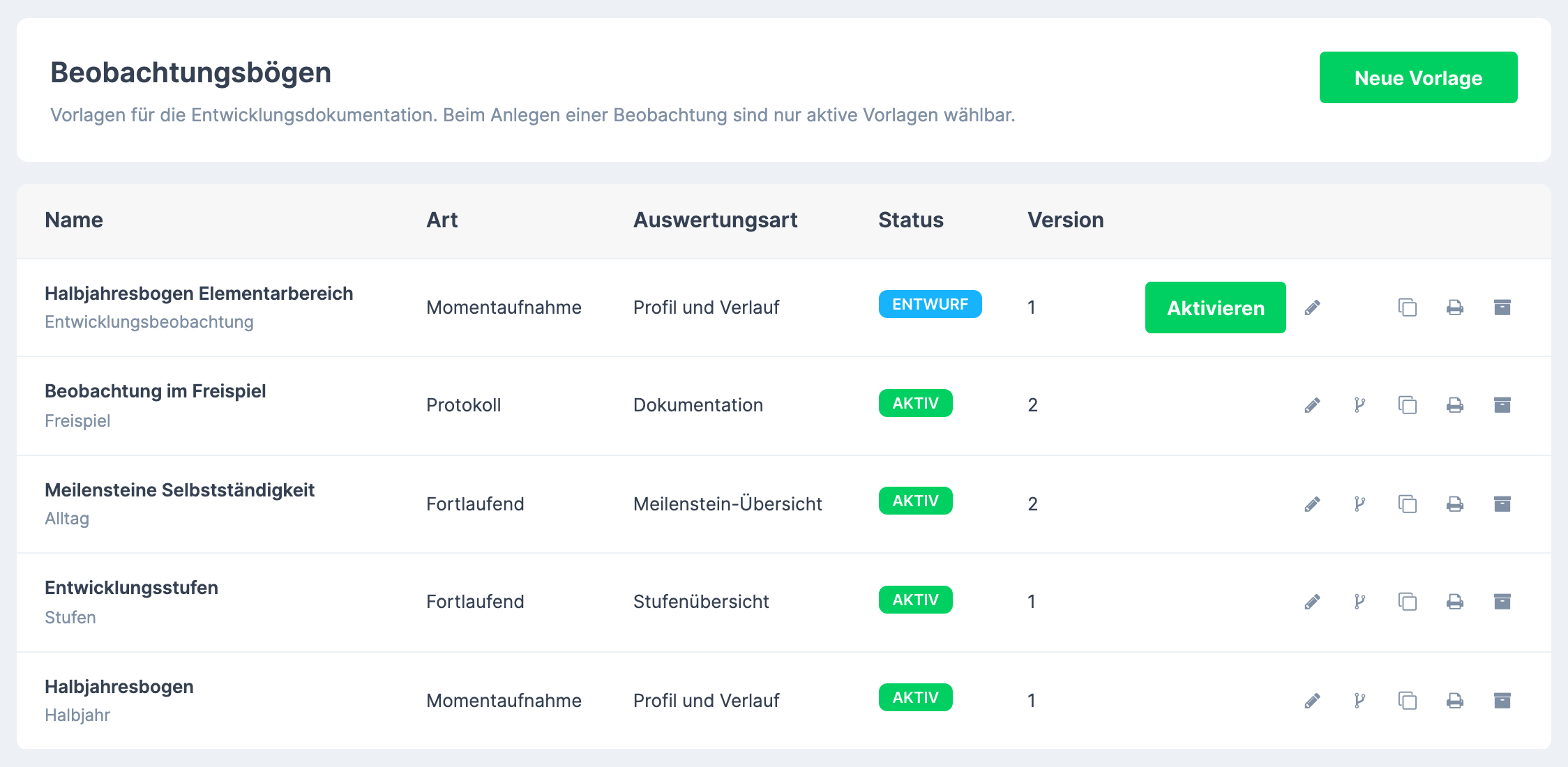Click the Stufenübersicht cell
Image resolution: width=1568 pixels, height=767 pixels.
tap(701, 601)
